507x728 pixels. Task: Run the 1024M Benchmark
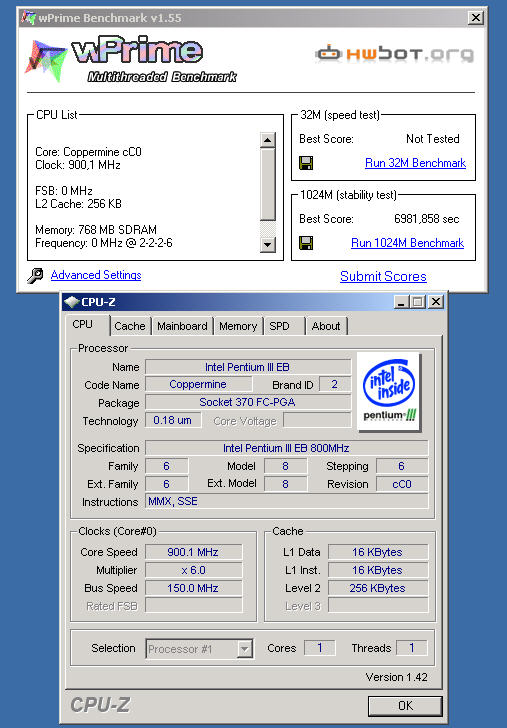(408, 243)
